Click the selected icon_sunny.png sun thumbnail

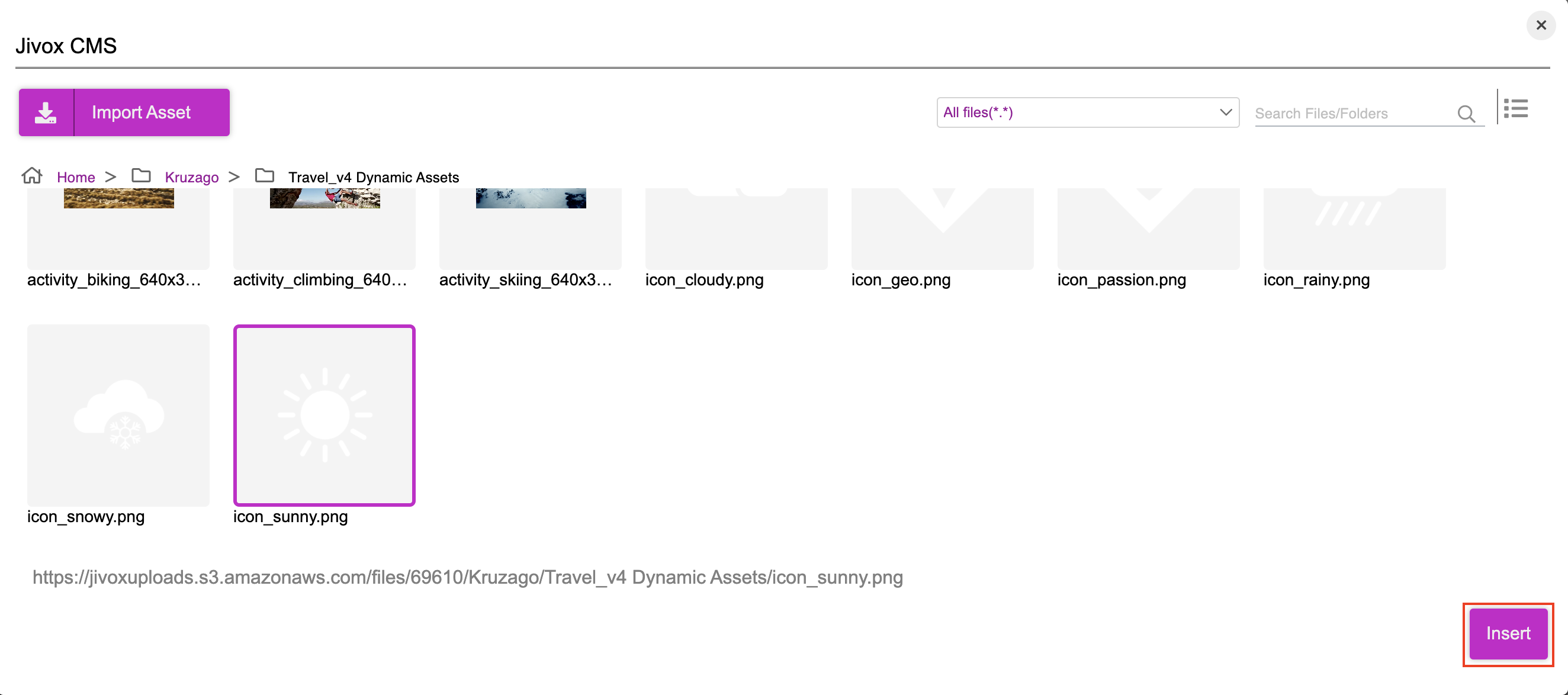coord(324,415)
